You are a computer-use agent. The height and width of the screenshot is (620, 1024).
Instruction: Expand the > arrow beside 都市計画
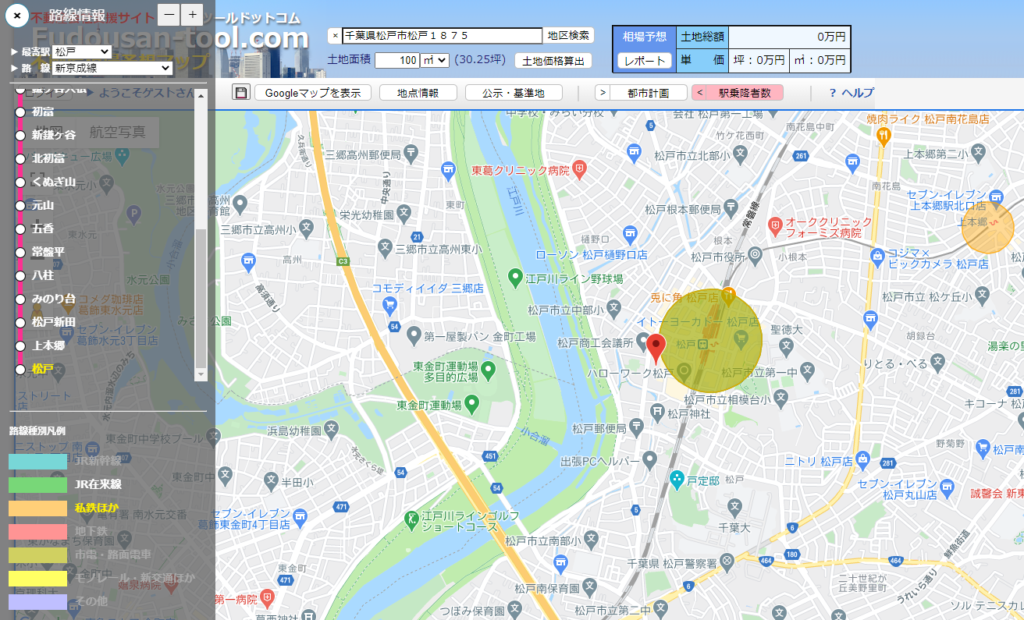tap(602, 93)
